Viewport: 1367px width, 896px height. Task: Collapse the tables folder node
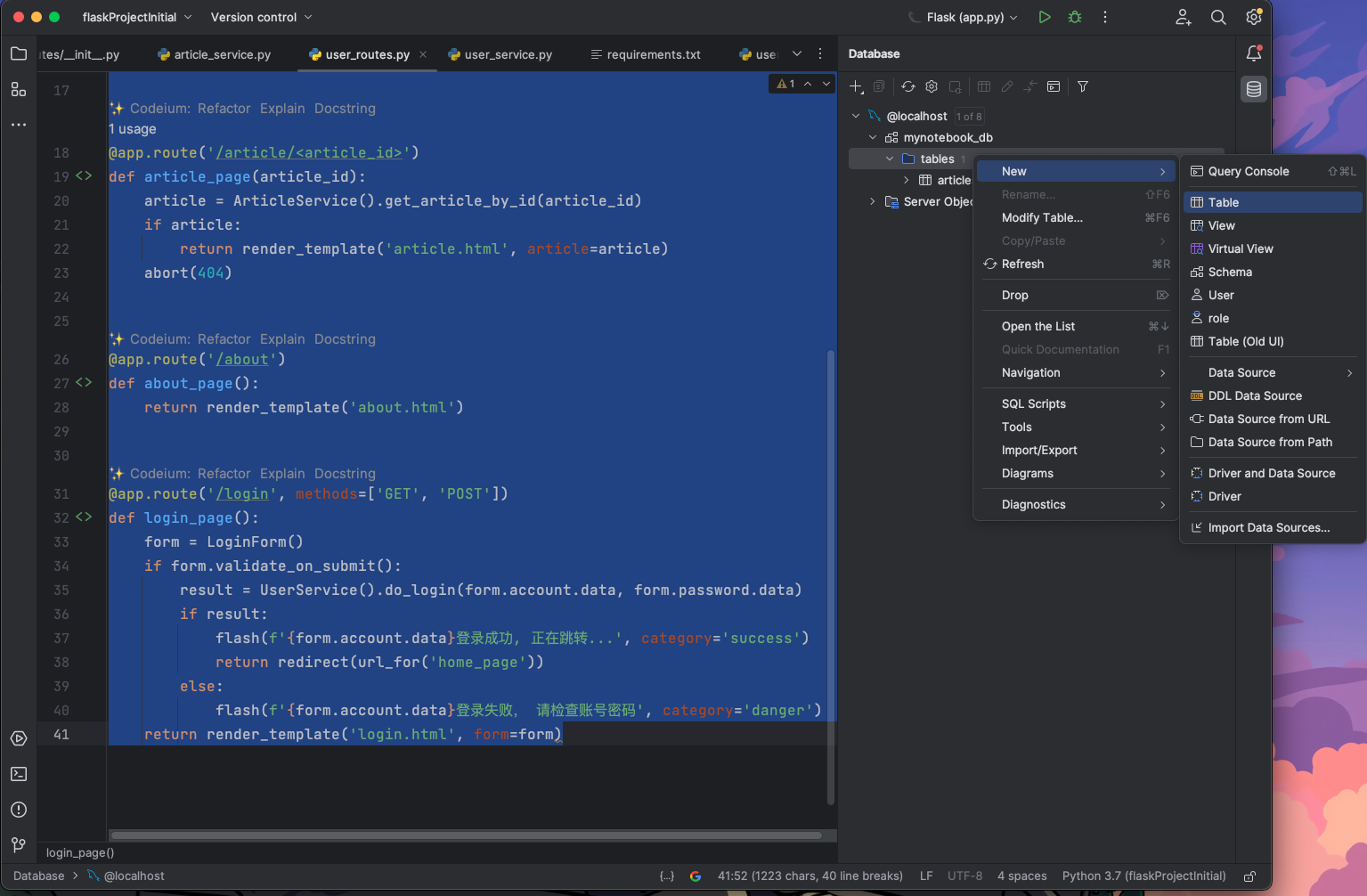coord(890,159)
